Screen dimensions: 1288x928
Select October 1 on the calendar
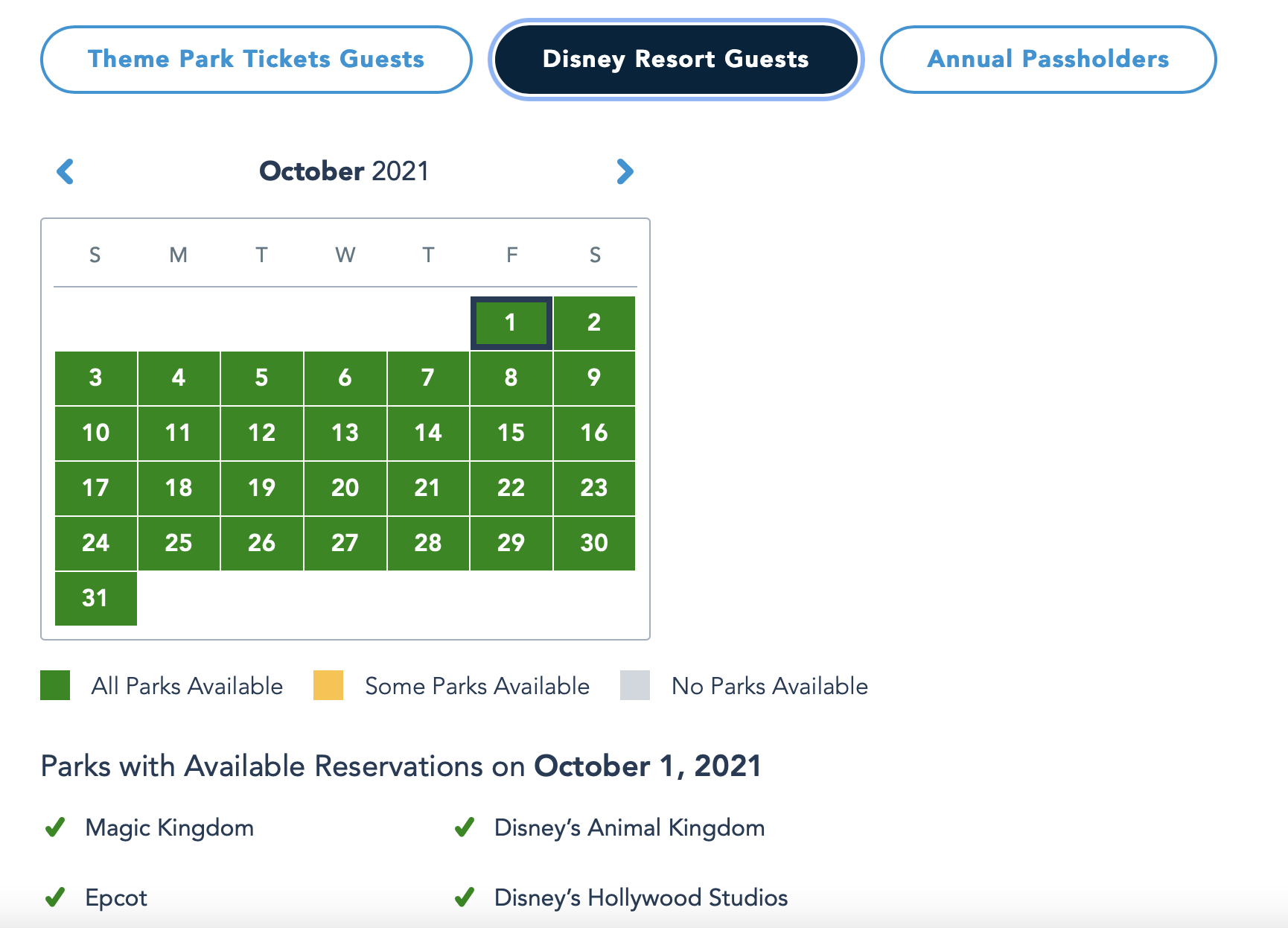(x=511, y=322)
